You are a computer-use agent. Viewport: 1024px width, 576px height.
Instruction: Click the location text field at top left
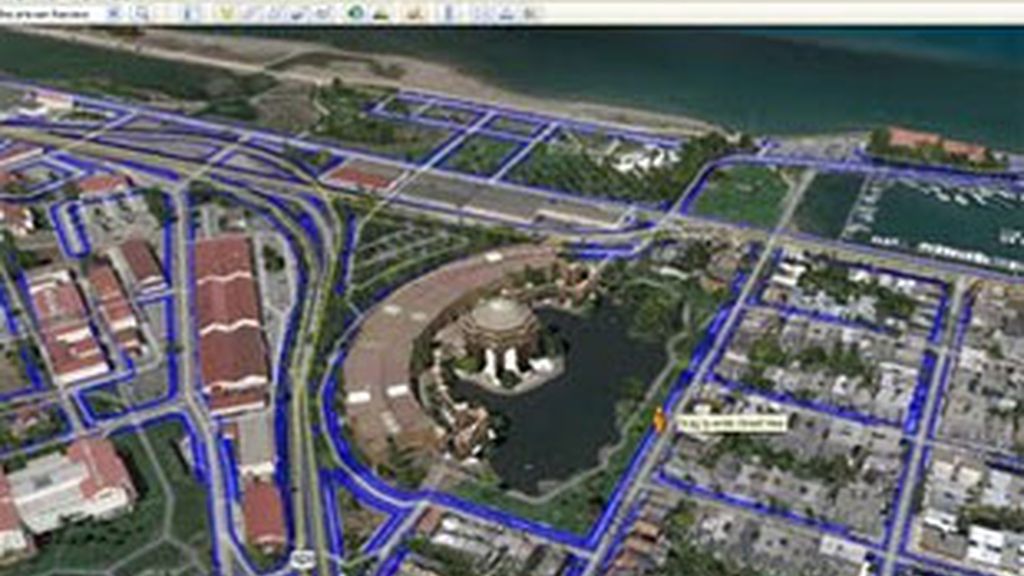coord(50,13)
